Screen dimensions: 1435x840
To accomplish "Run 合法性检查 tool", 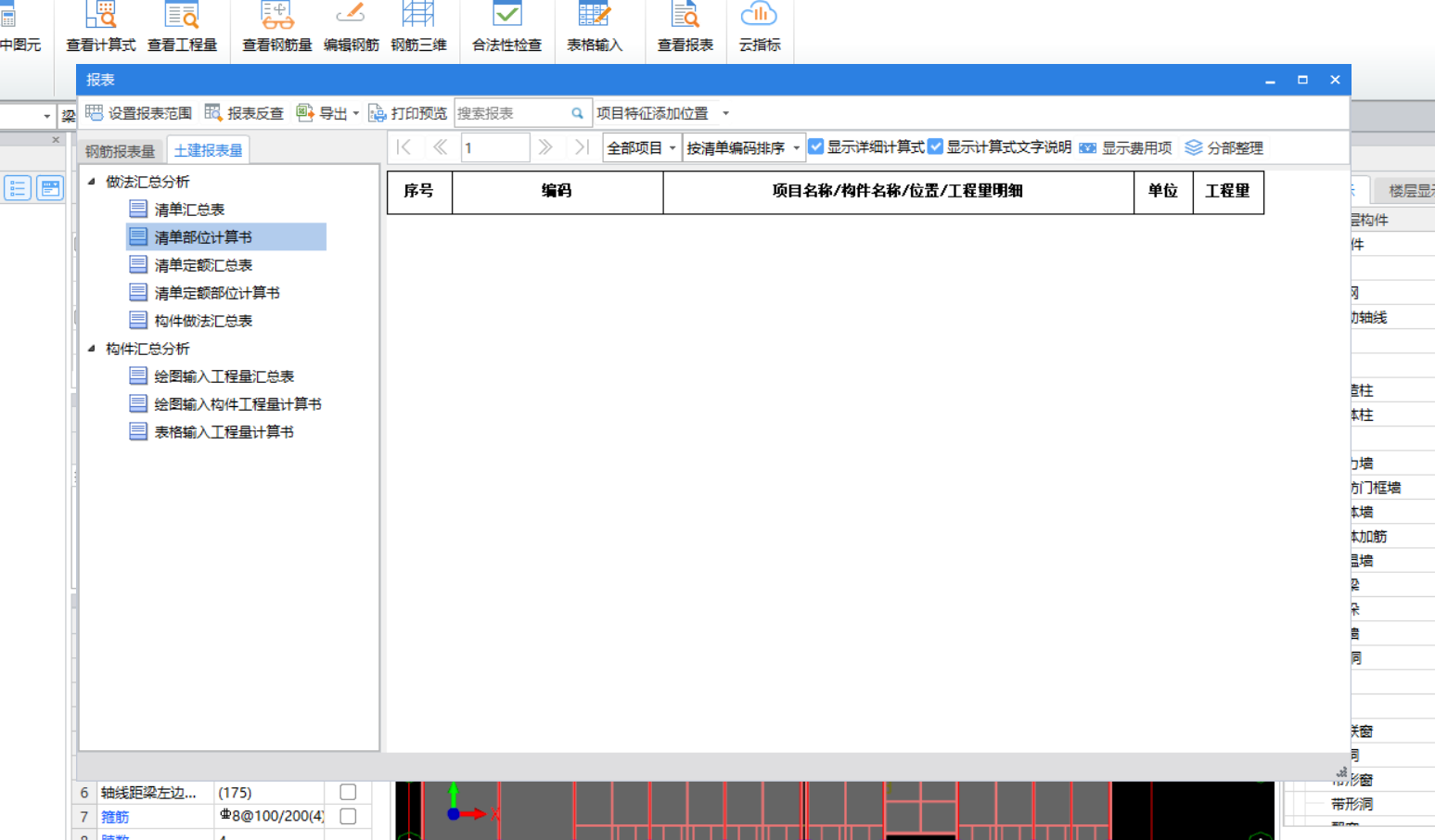I will (506, 28).
